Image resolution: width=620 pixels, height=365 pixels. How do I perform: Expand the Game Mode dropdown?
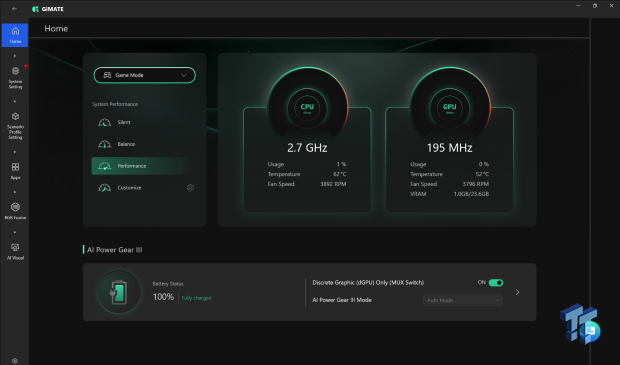point(145,75)
